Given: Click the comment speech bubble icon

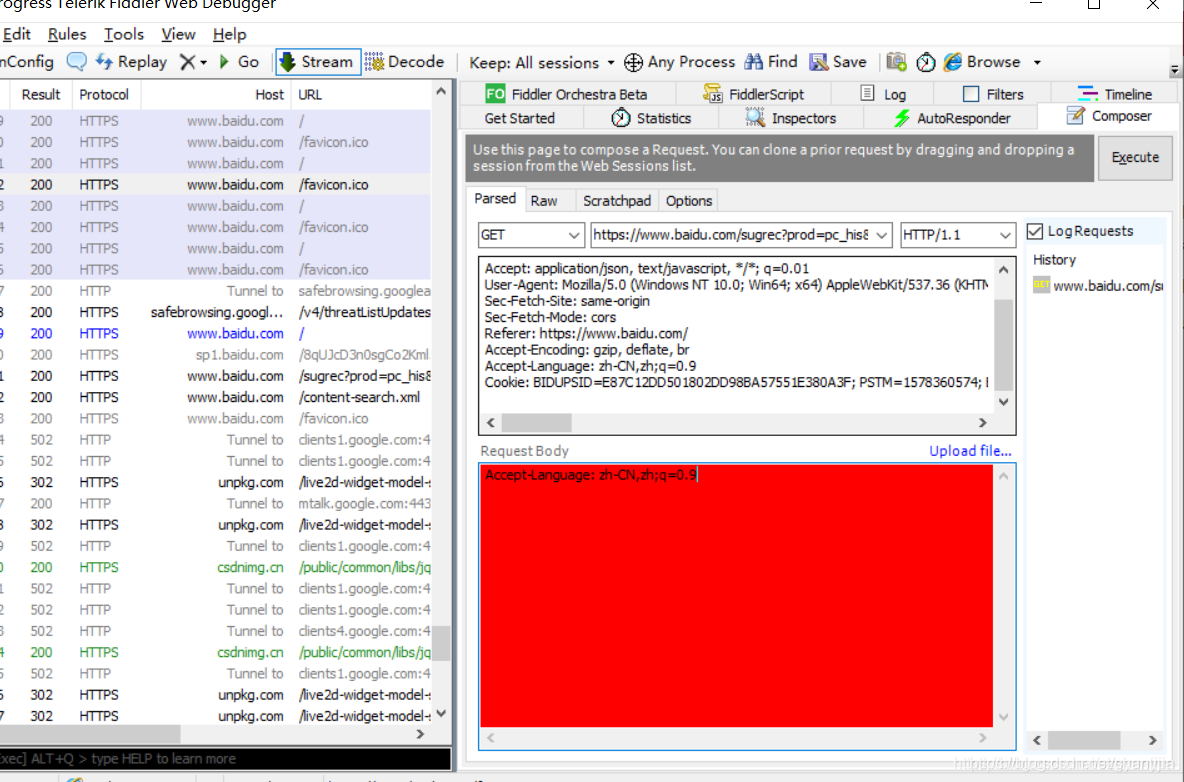Looking at the screenshot, I should tap(76, 62).
